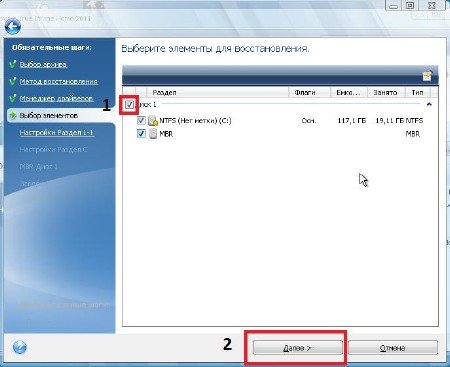Select the NTFS (Нет метки) (C:) row text
The image size is (450, 367).
click(195, 120)
